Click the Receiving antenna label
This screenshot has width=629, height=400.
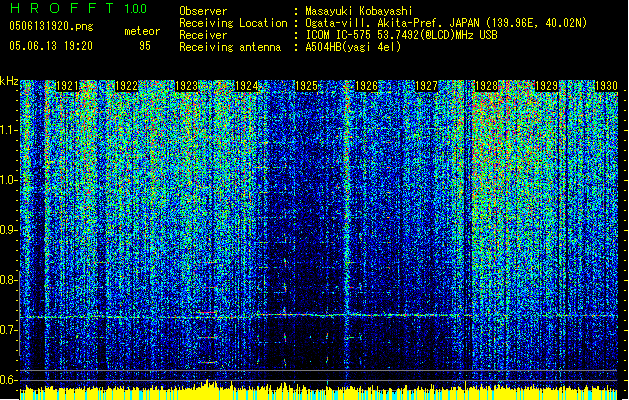tap(230, 47)
